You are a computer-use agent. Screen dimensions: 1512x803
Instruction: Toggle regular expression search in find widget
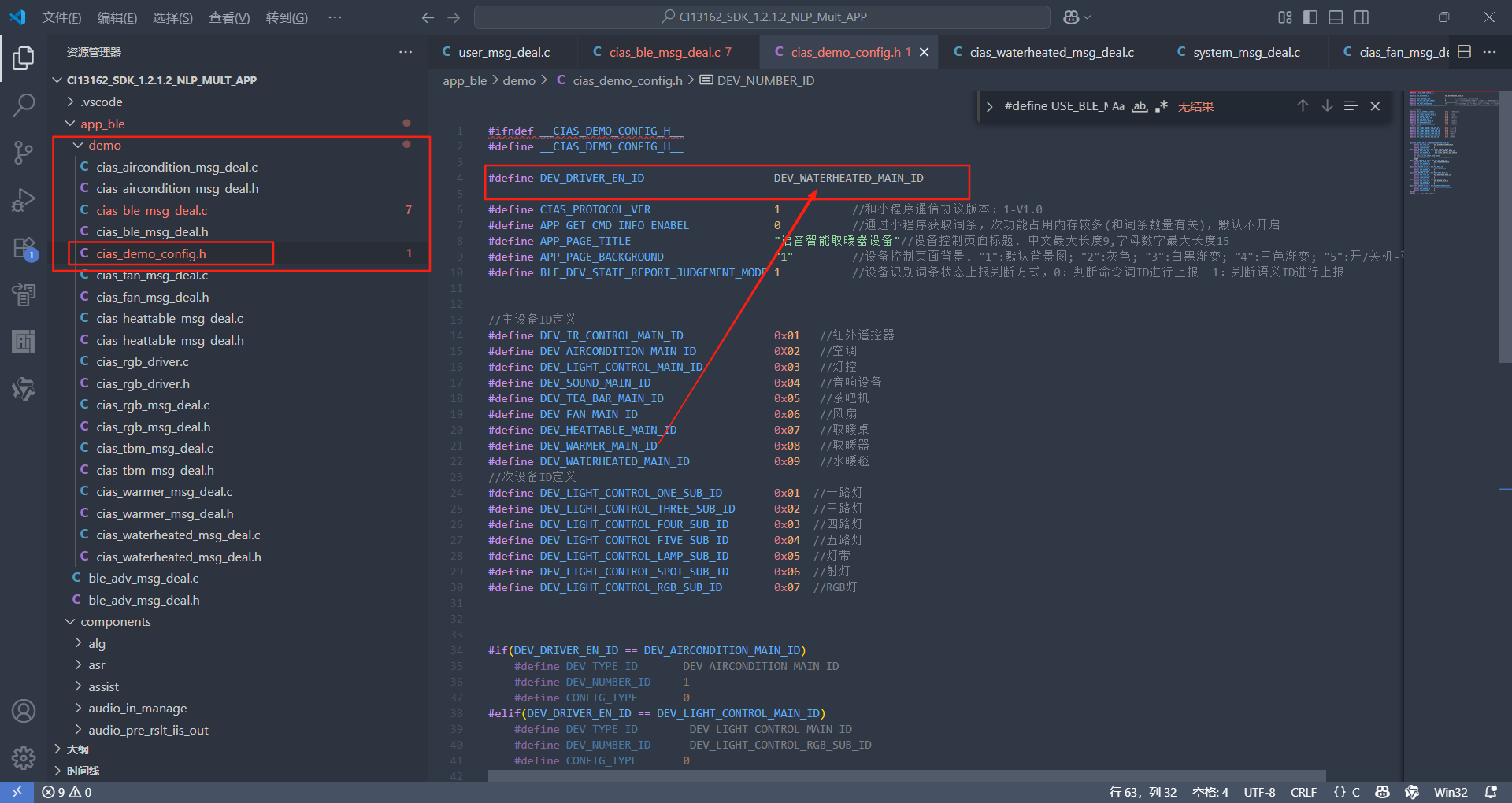pos(1161,106)
